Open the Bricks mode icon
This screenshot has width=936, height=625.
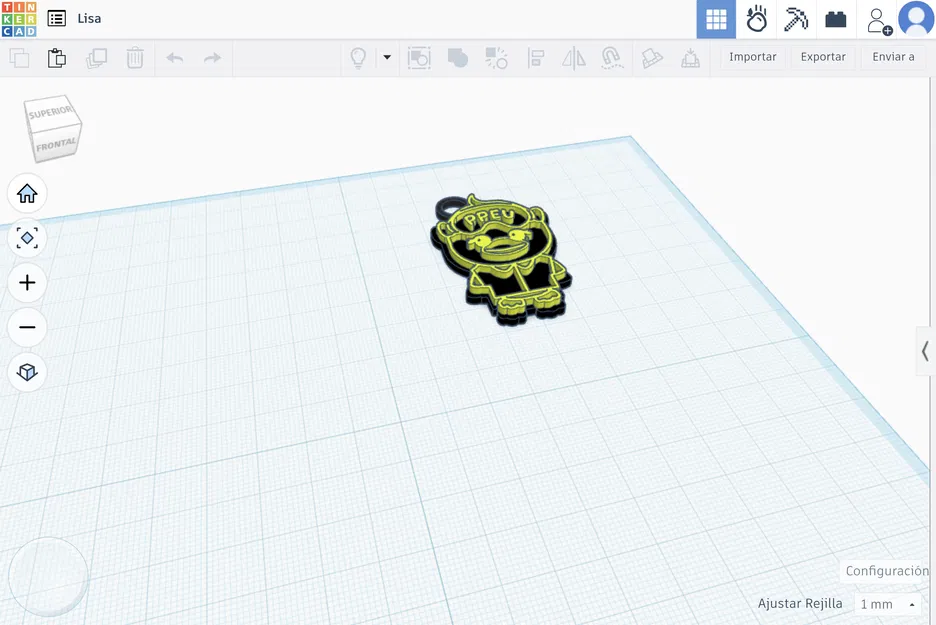coord(836,20)
